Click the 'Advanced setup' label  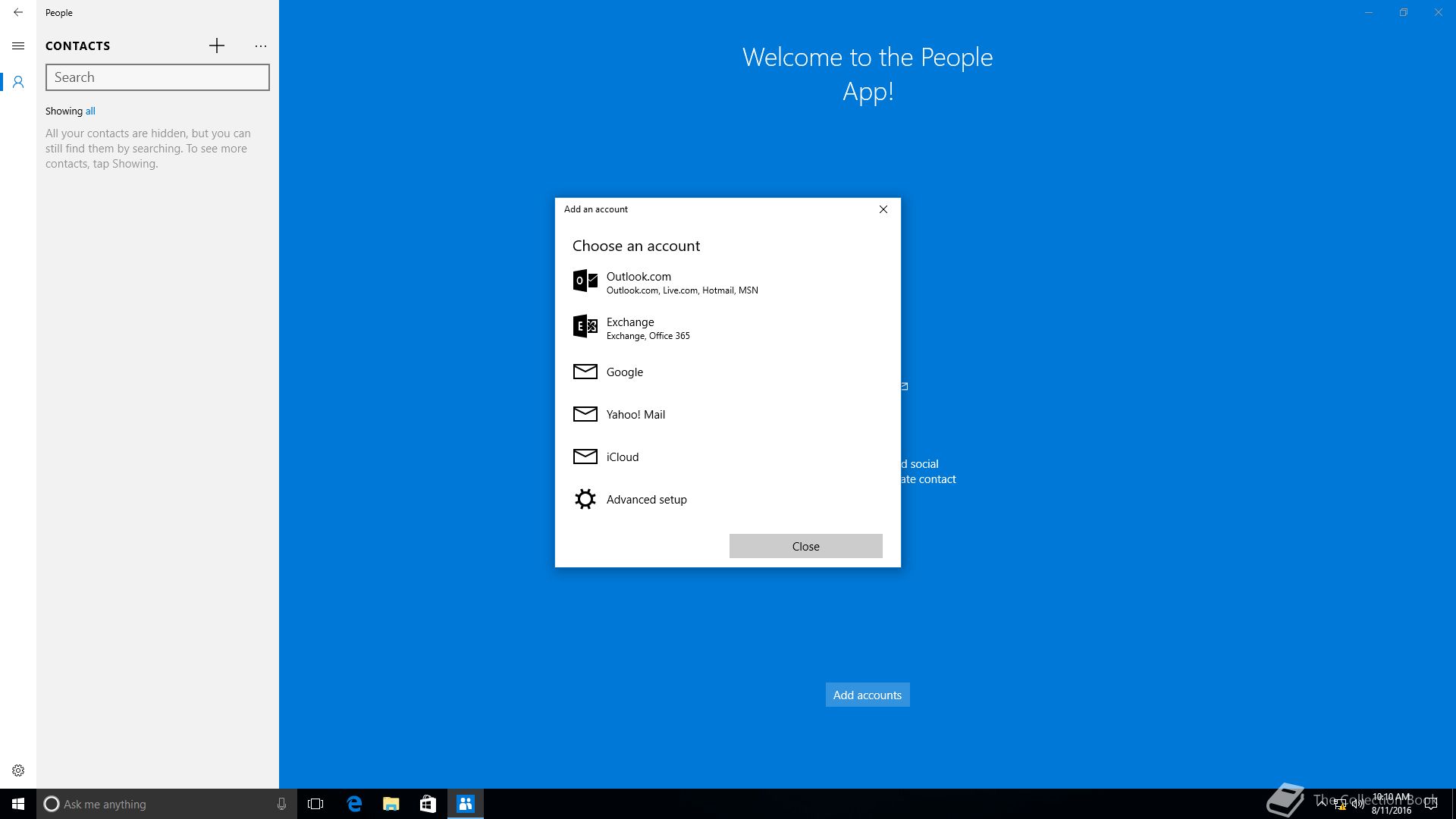click(647, 500)
